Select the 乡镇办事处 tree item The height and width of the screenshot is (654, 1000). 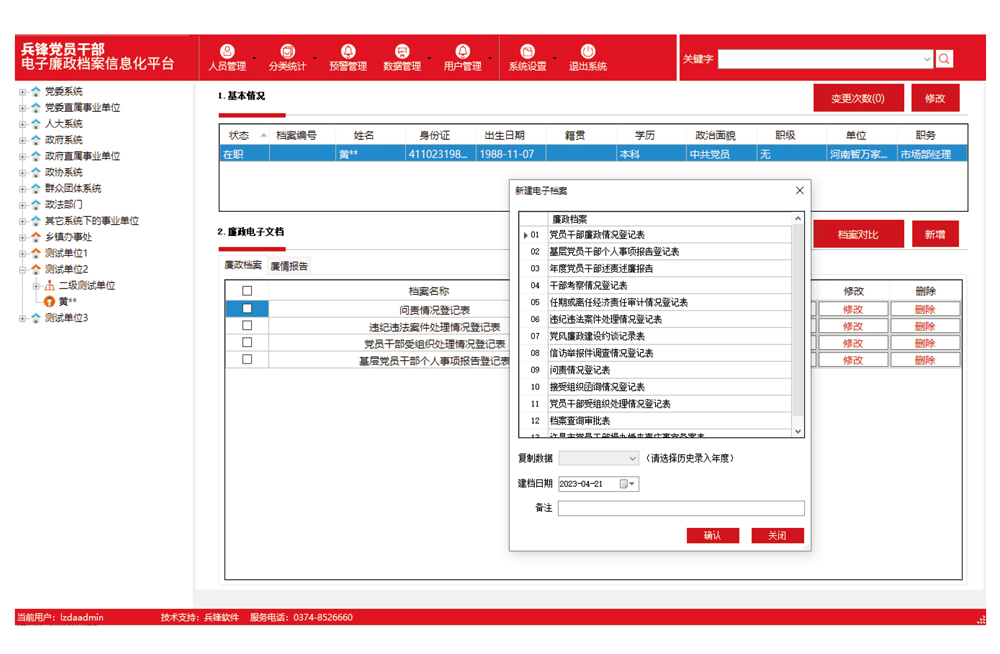pos(68,237)
